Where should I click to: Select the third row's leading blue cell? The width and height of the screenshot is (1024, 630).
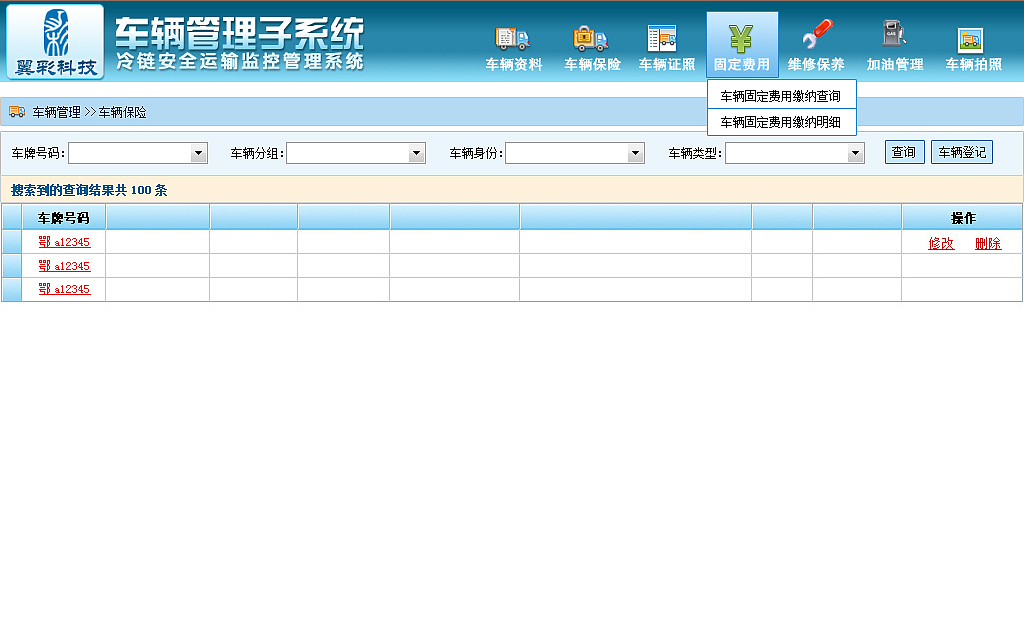[12, 290]
